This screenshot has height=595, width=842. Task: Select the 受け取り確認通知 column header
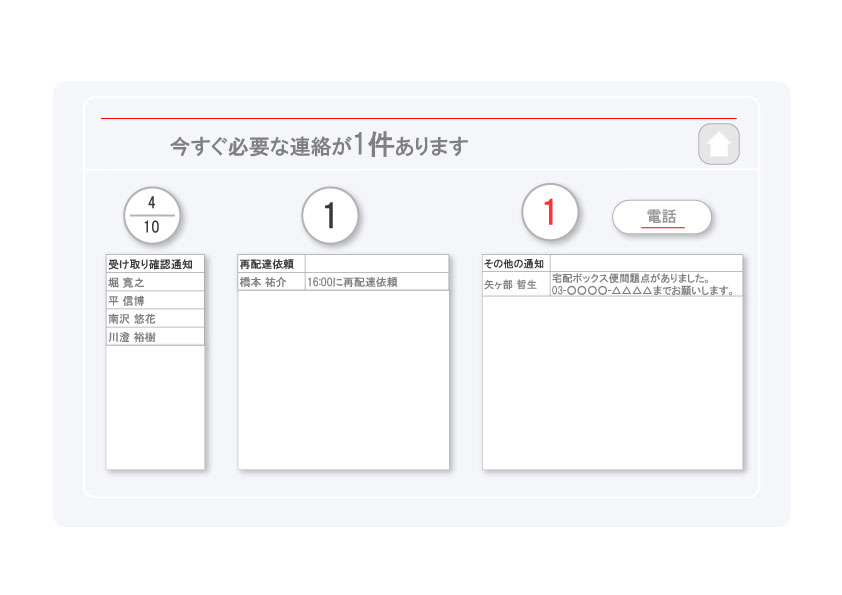(155, 264)
